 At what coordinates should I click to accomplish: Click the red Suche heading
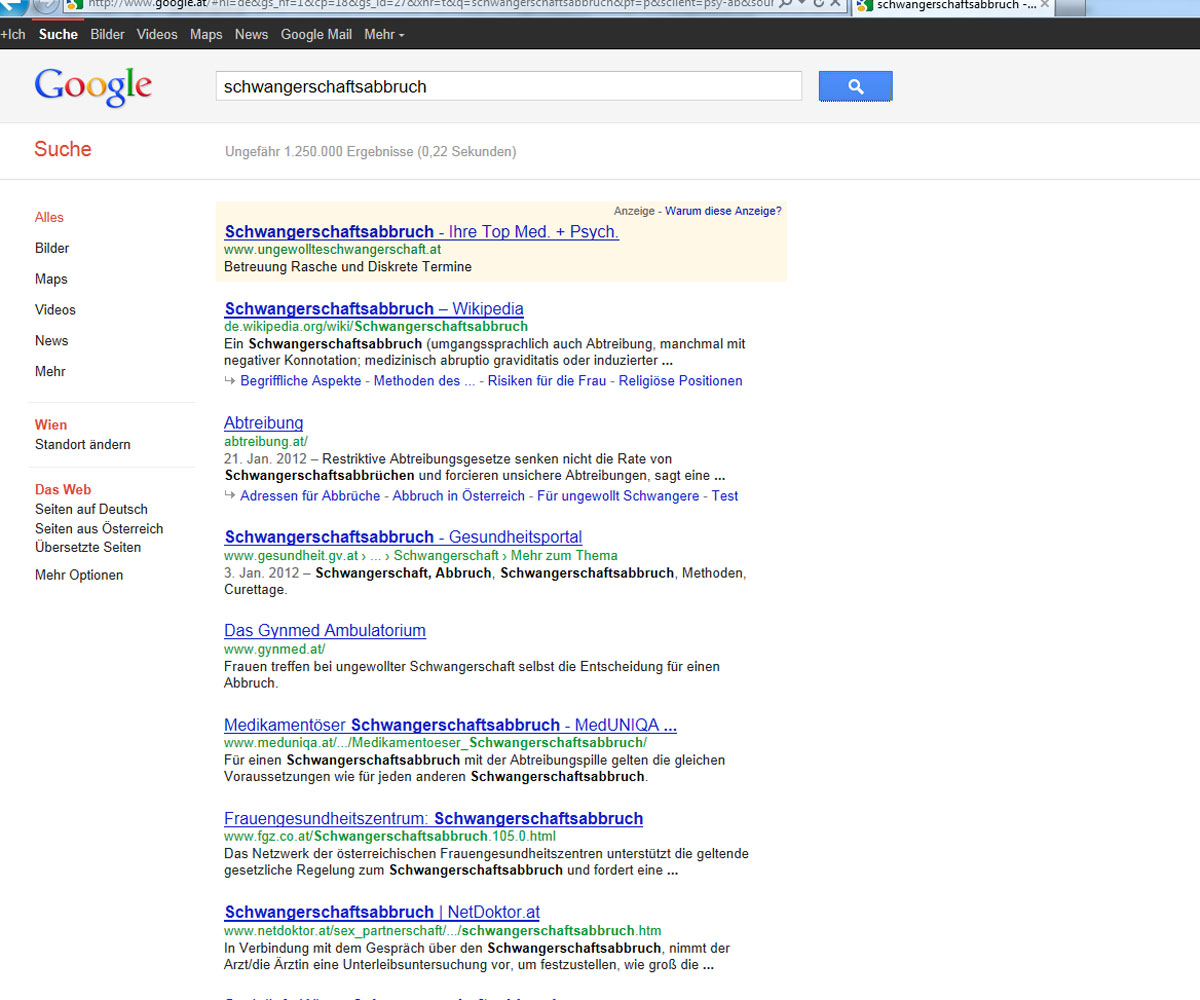63,149
